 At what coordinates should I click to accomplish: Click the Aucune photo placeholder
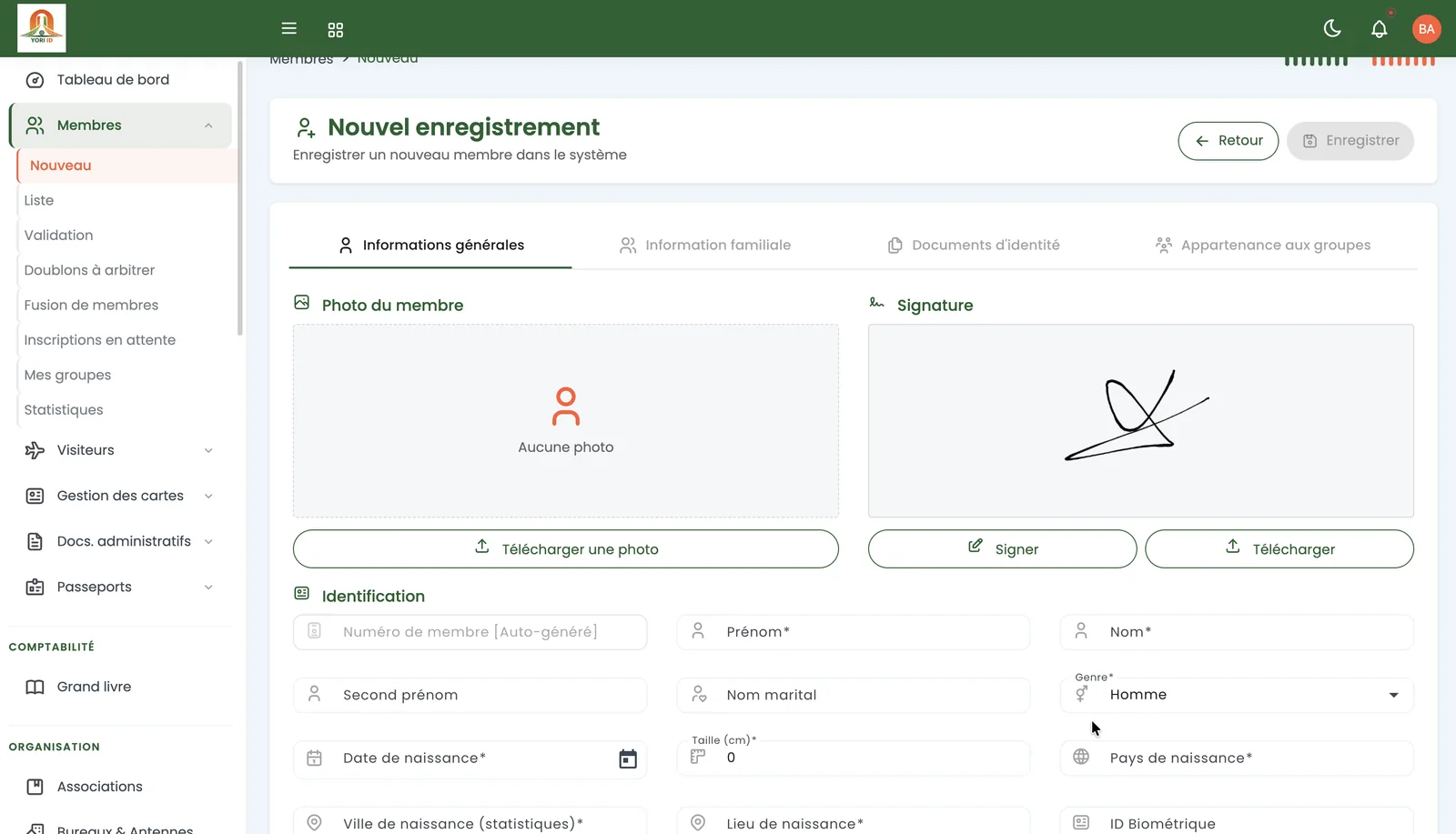tap(565, 421)
